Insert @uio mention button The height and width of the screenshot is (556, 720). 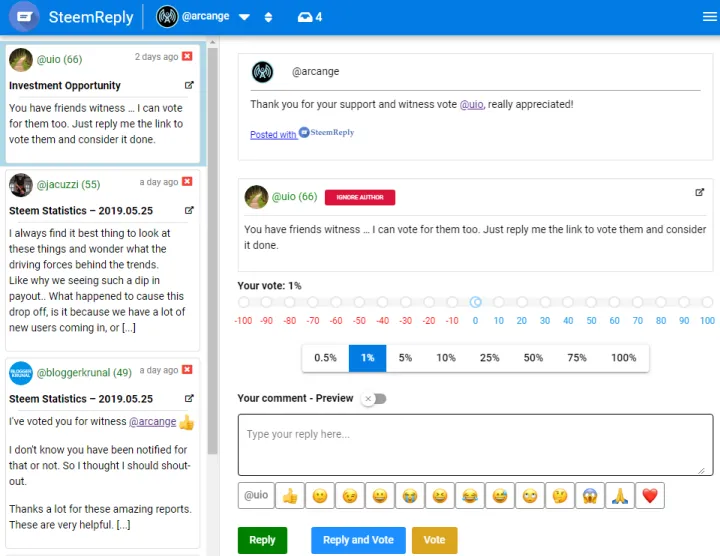[256, 495]
